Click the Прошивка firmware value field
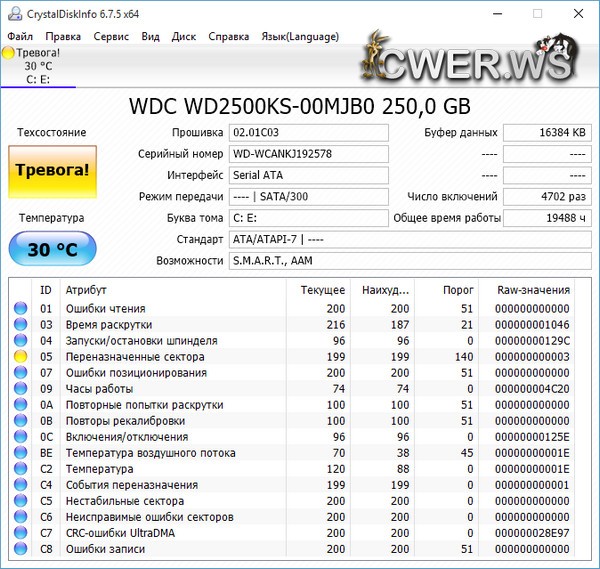Screen dimensions: 600x569 307,132
